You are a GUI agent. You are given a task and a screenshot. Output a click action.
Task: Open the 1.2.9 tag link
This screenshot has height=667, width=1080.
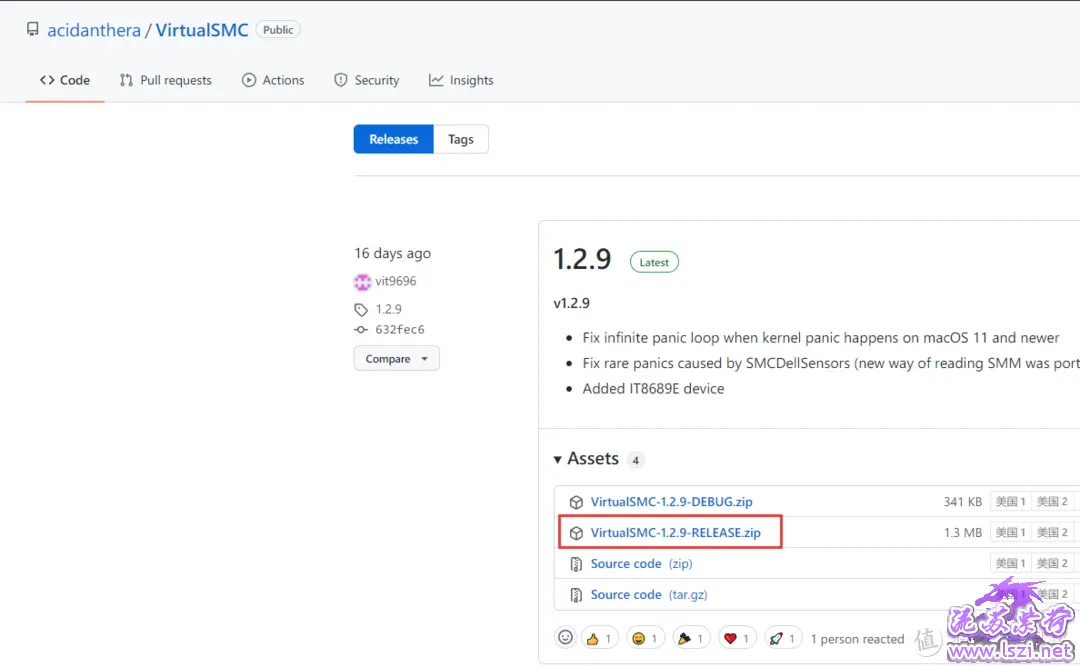388,309
